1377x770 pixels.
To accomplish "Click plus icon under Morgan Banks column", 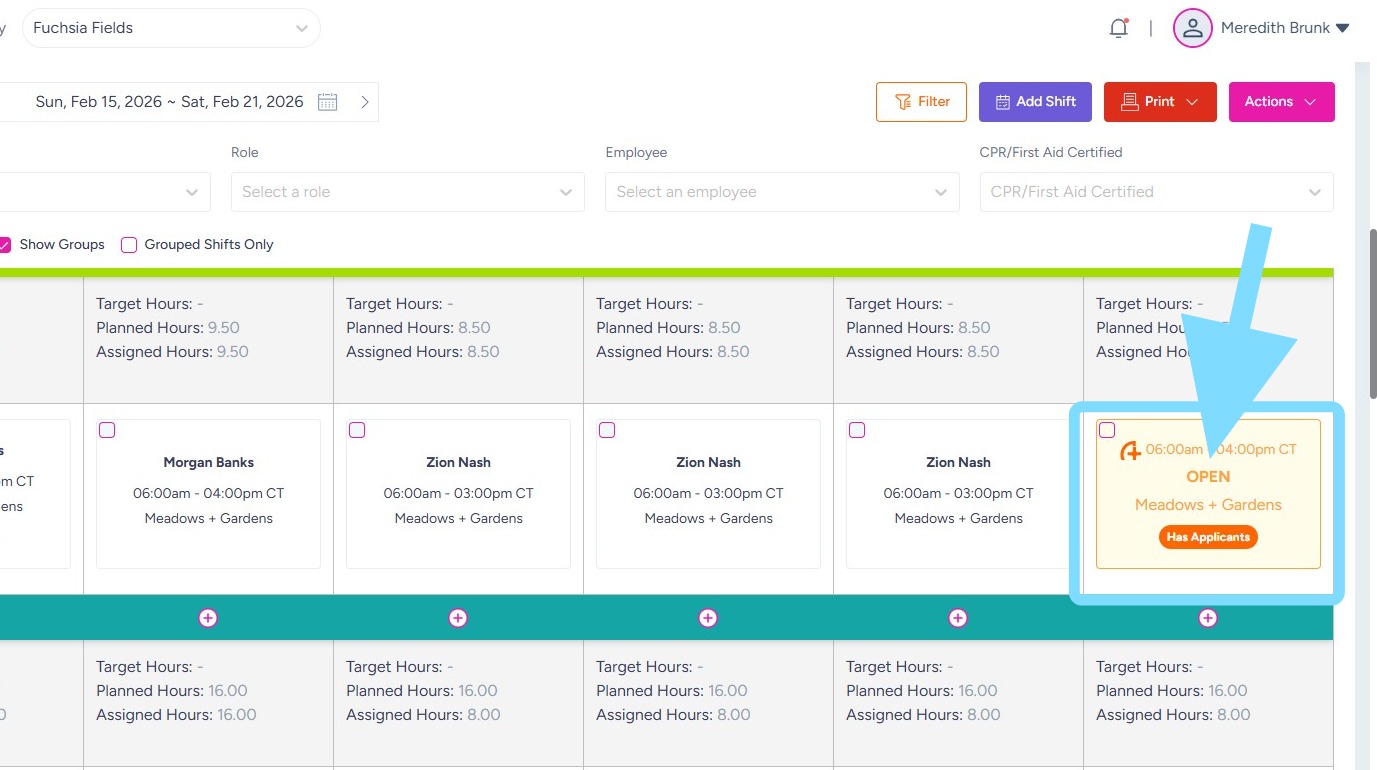I will (x=208, y=618).
